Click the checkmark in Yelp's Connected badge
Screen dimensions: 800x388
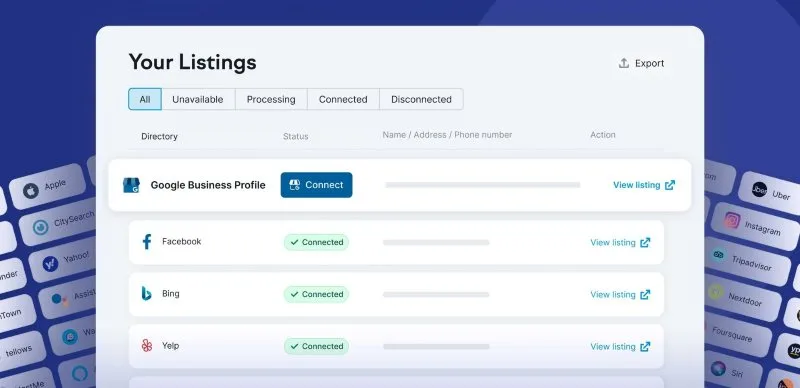[x=294, y=346]
